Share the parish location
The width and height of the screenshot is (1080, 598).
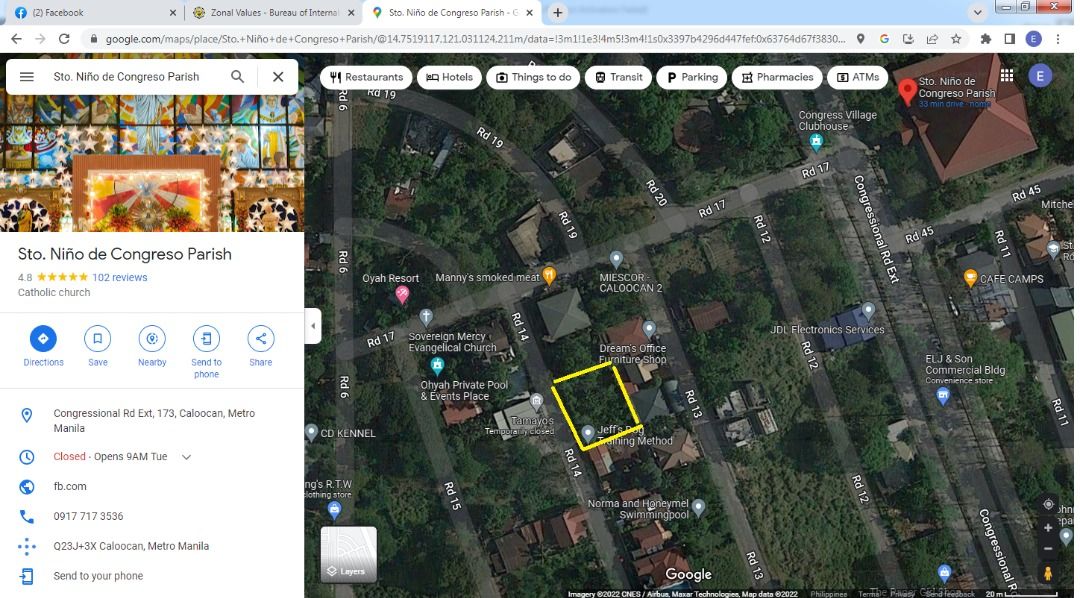[260, 339]
